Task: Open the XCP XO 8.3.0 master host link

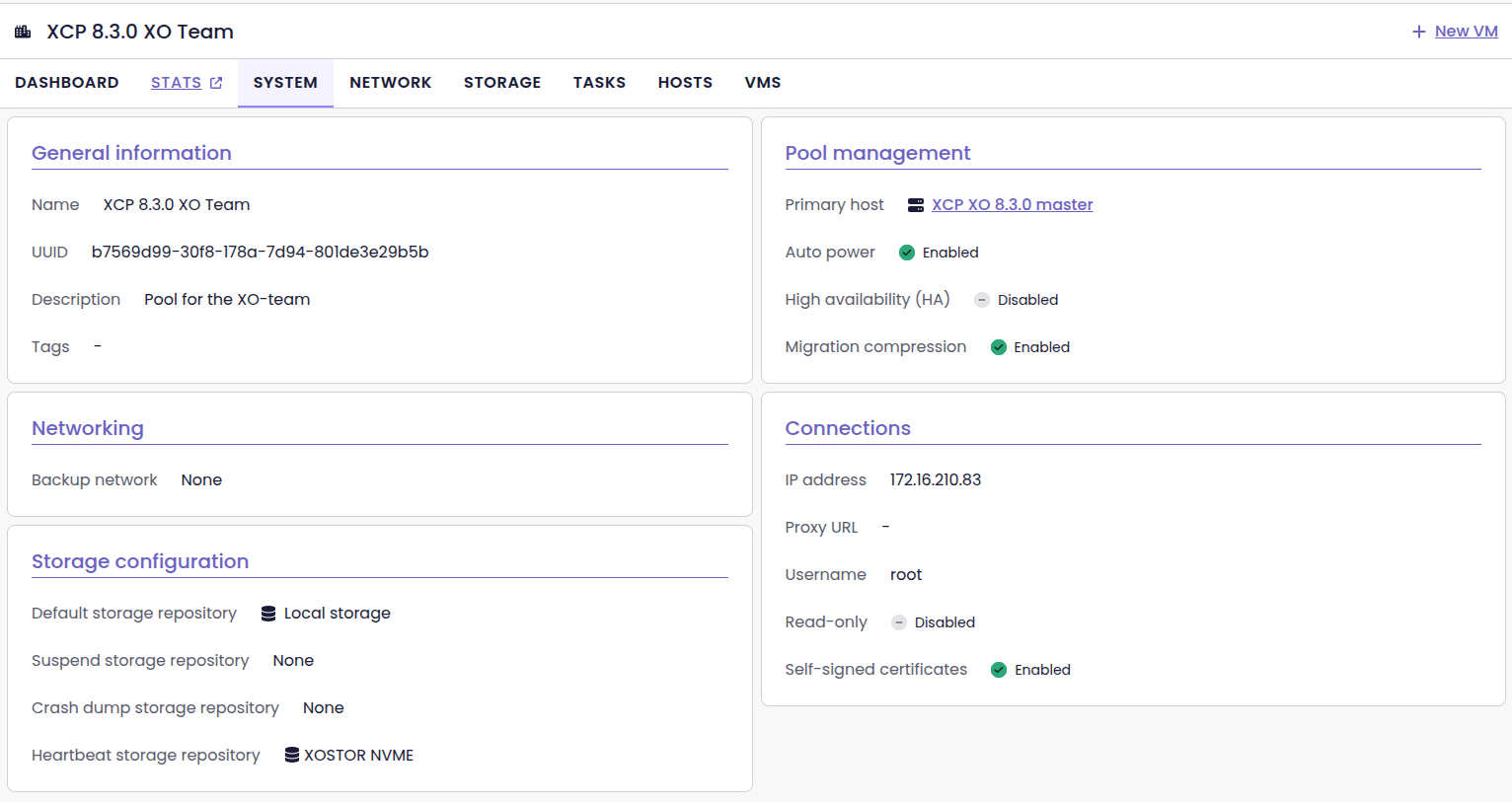Action: point(1012,205)
